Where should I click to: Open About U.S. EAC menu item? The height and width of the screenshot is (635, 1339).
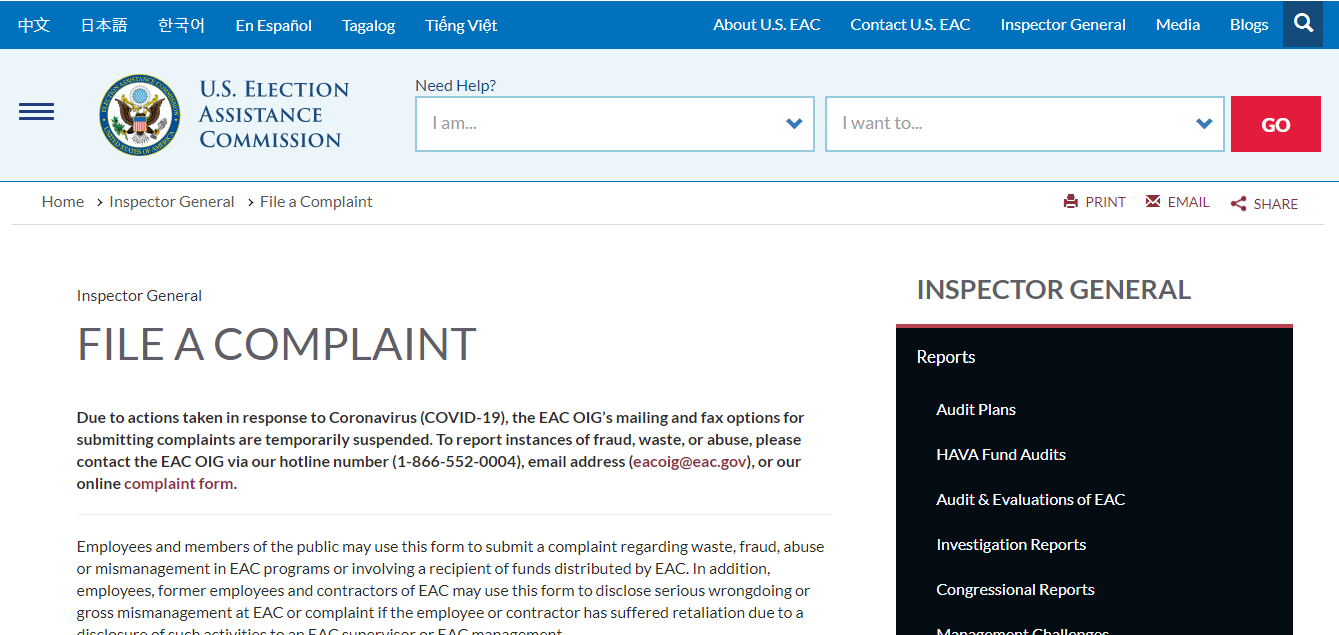pos(766,25)
